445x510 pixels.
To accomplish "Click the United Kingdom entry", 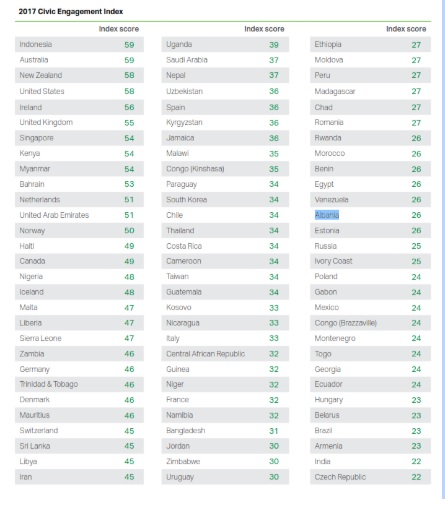I will pyautogui.click(x=46, y=122).
